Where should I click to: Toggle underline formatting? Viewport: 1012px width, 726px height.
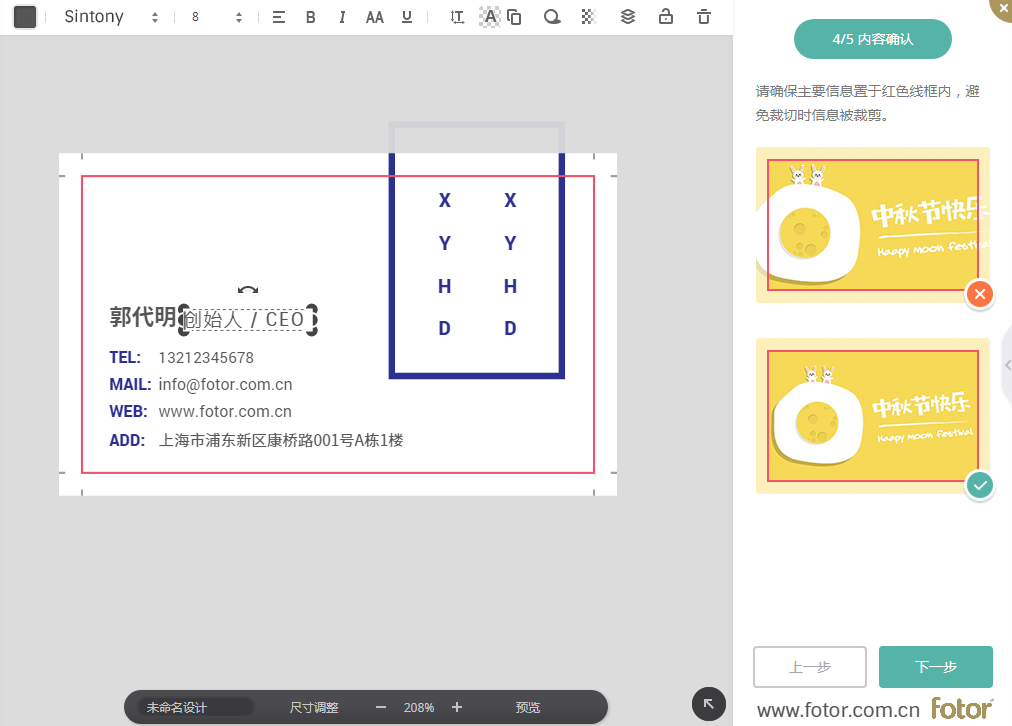[407, 17]
